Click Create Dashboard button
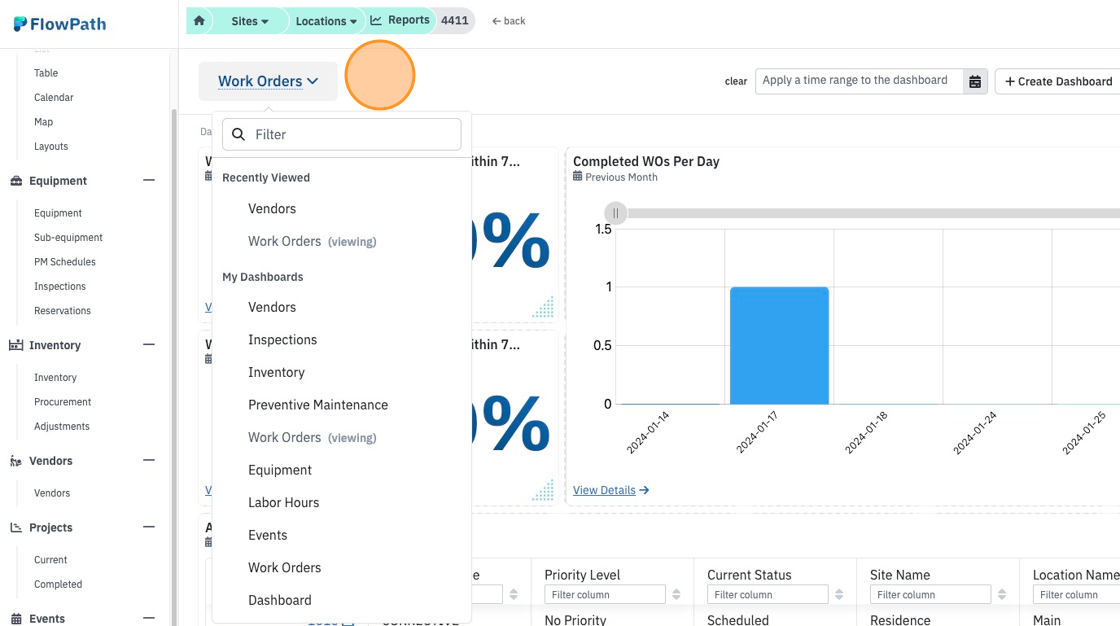Image resolution: width=1120 pixels, height=626 pixels. (x=1058, y=81)
